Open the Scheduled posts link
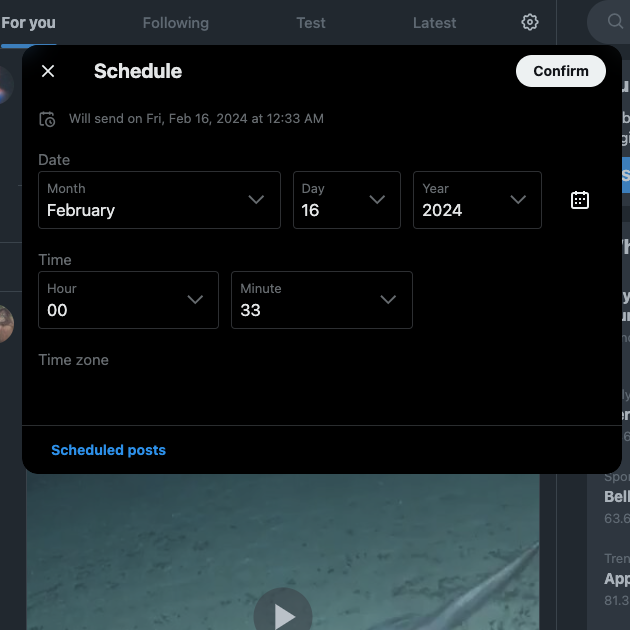The image size is (630, 630). pyautogui.click(x=108, y=450)
